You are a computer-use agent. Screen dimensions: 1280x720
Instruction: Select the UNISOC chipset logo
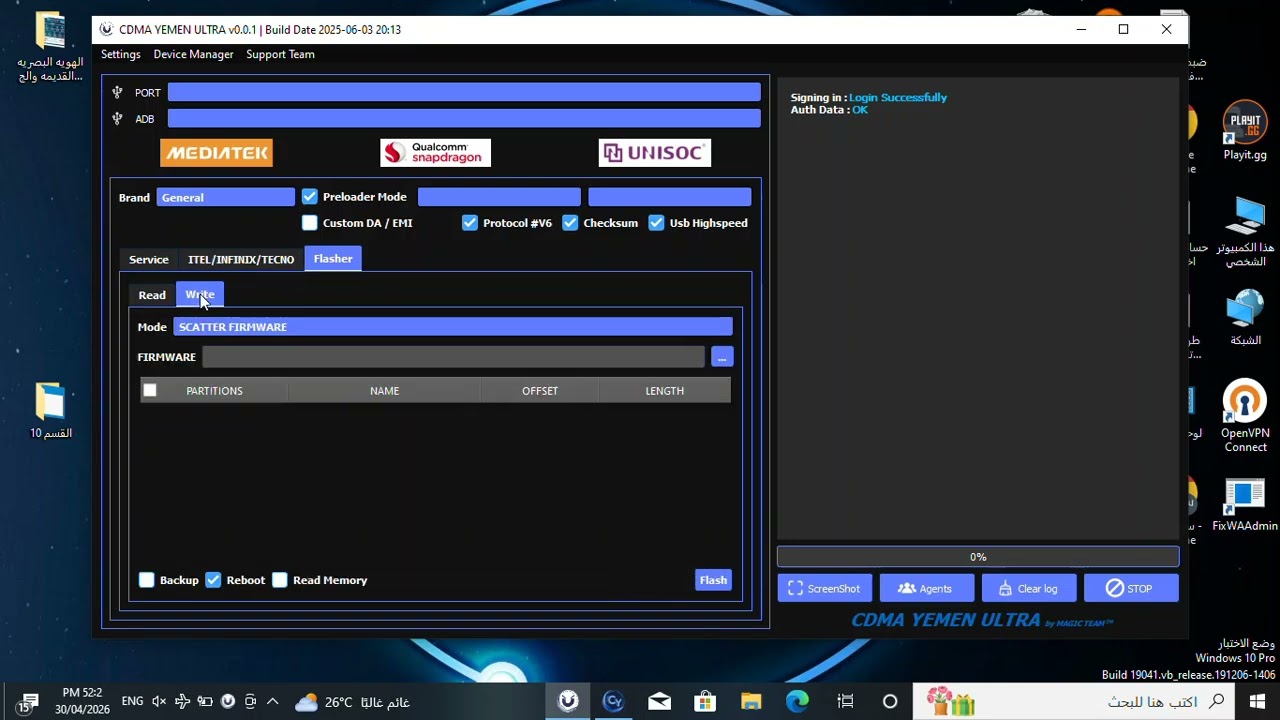coord(654,152)
